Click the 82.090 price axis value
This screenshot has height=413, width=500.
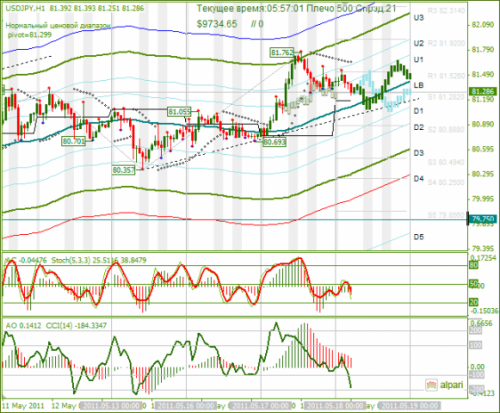pyautogui.click(x=483, y=25)
